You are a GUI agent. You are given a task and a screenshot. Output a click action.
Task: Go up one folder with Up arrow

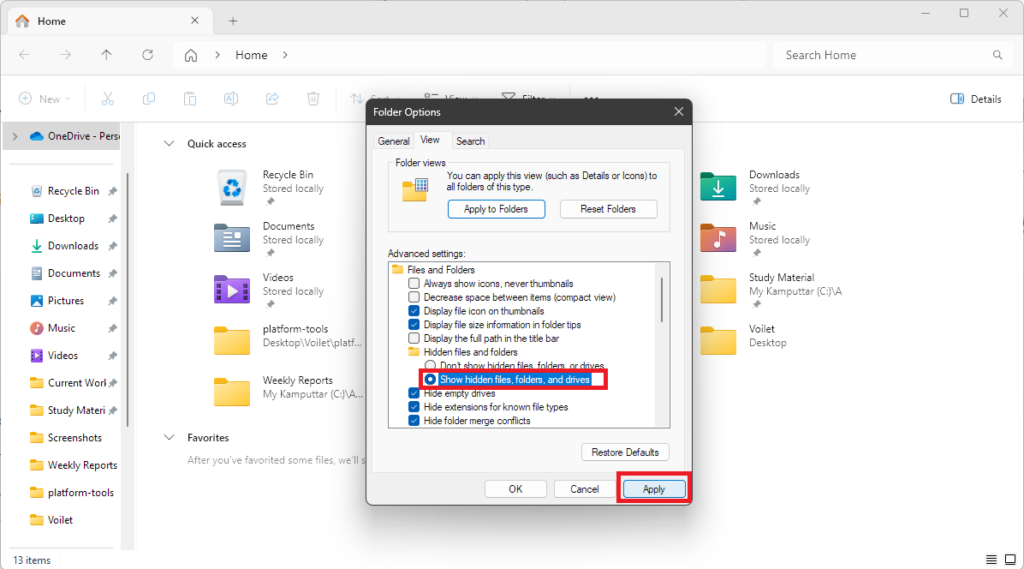click(107, 55)
